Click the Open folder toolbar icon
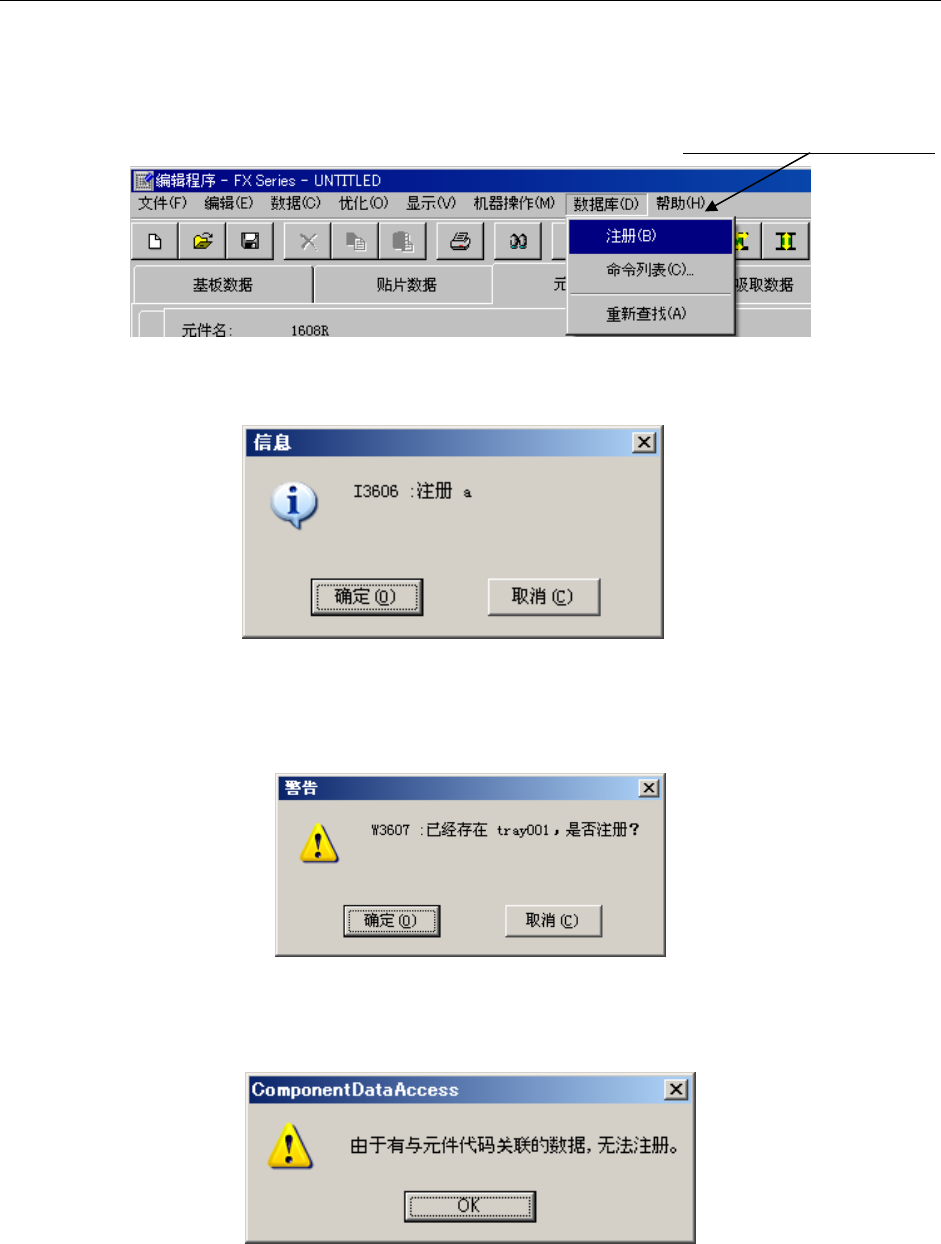The image size is (941, 1244). click(x=203, y=241)
